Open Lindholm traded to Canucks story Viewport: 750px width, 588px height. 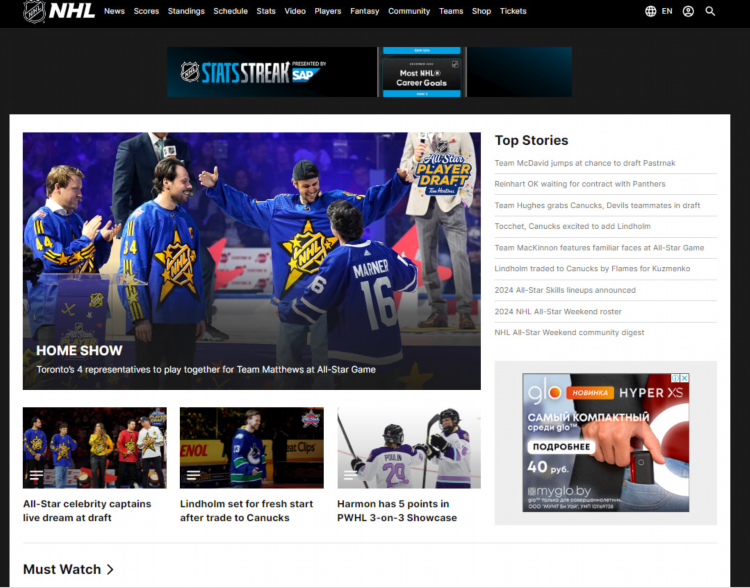click(x=592, y=269)
